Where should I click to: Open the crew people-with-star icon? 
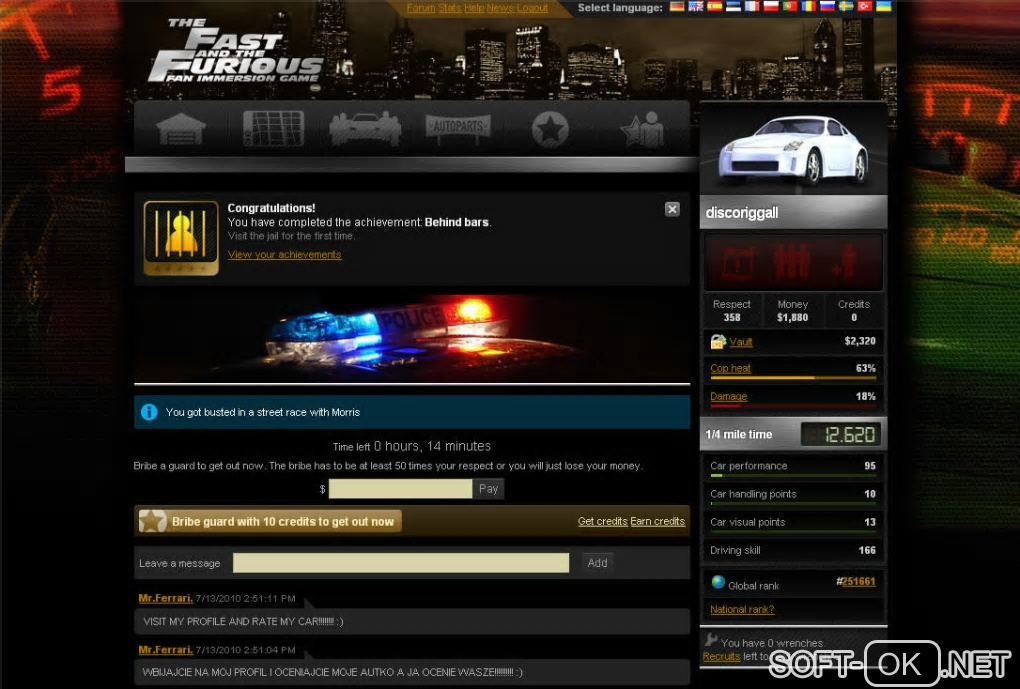click(x=643, y=129)
